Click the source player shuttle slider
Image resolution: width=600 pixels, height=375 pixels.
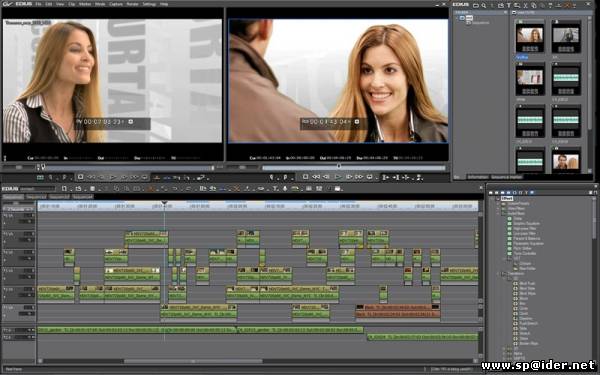point(18,167)
